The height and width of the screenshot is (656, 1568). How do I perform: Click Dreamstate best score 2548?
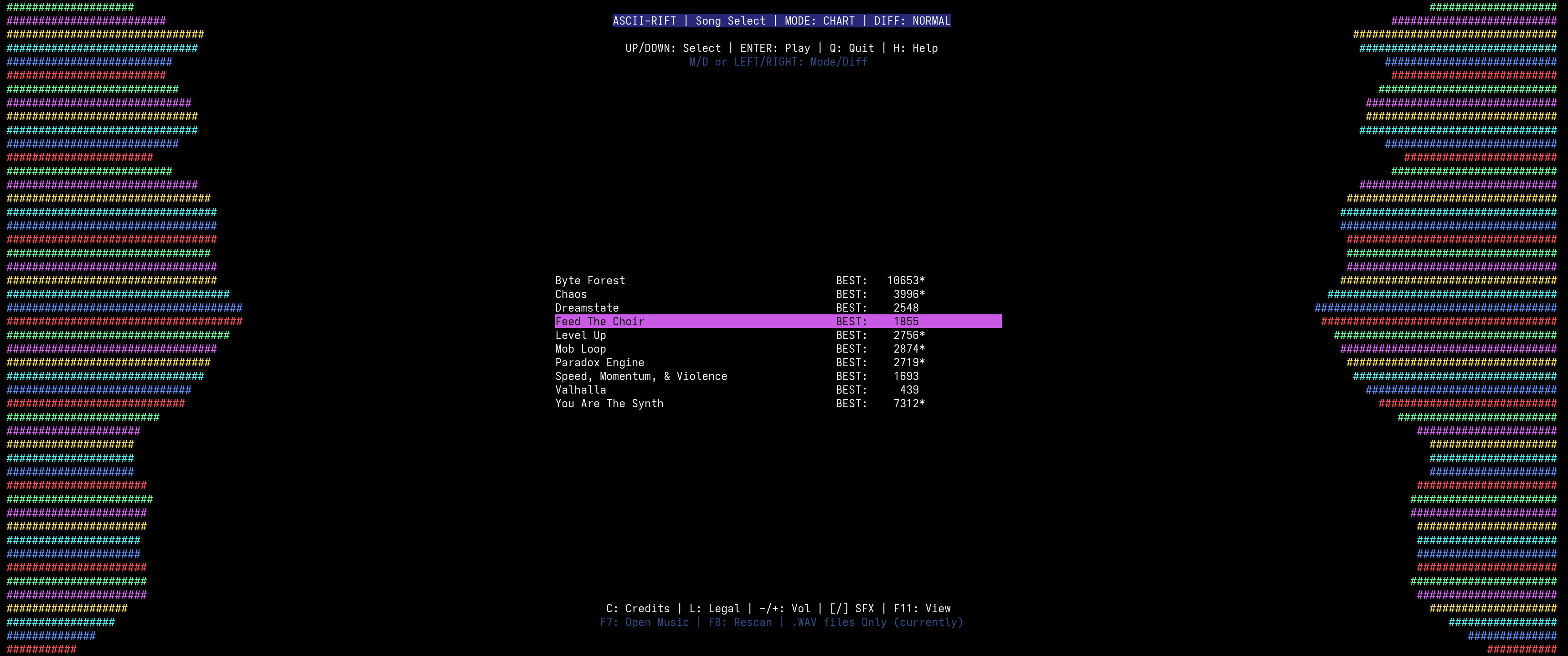(x=906, y=308)
